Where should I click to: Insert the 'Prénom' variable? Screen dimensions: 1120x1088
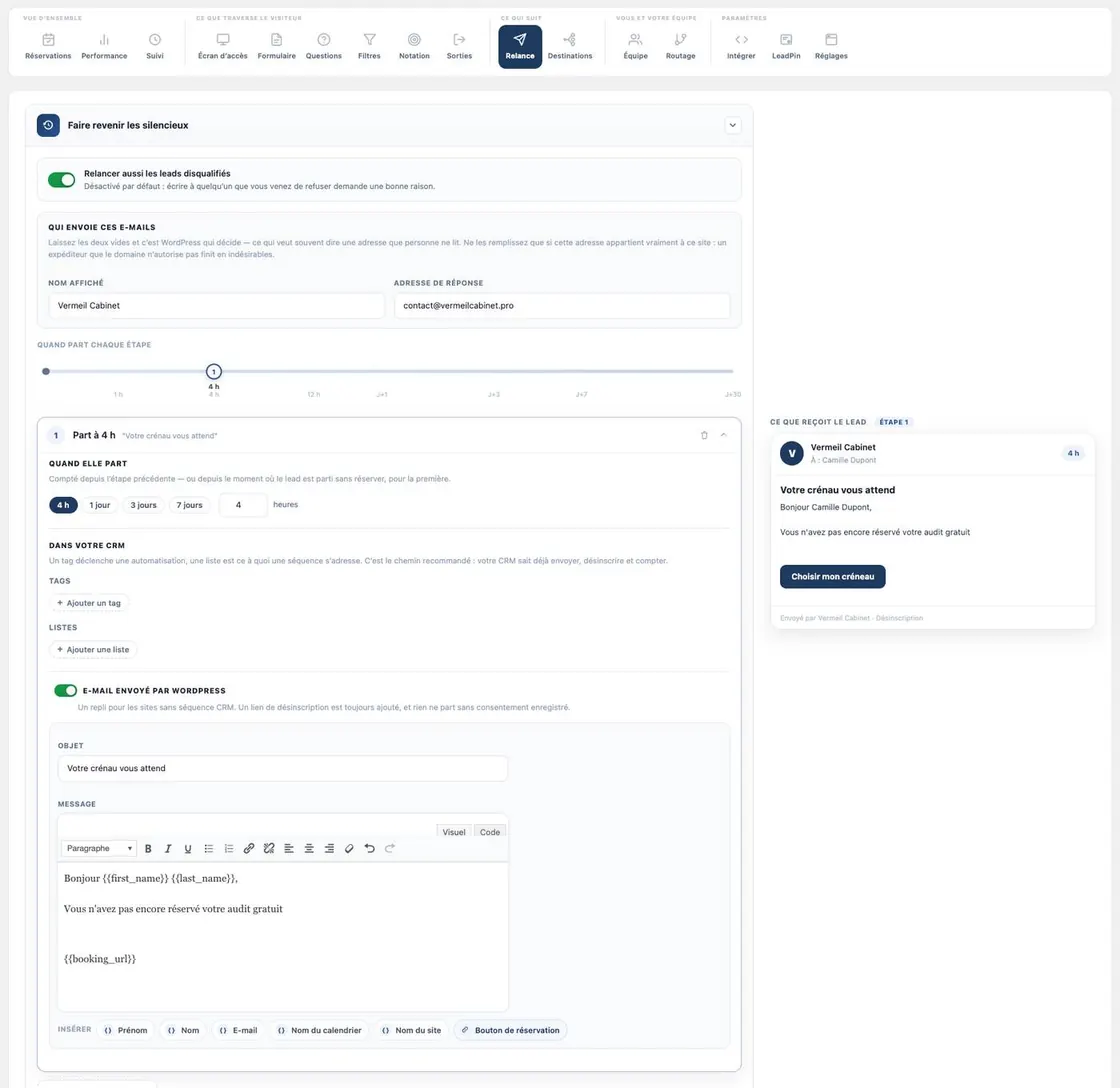(x=126, y=1030)
